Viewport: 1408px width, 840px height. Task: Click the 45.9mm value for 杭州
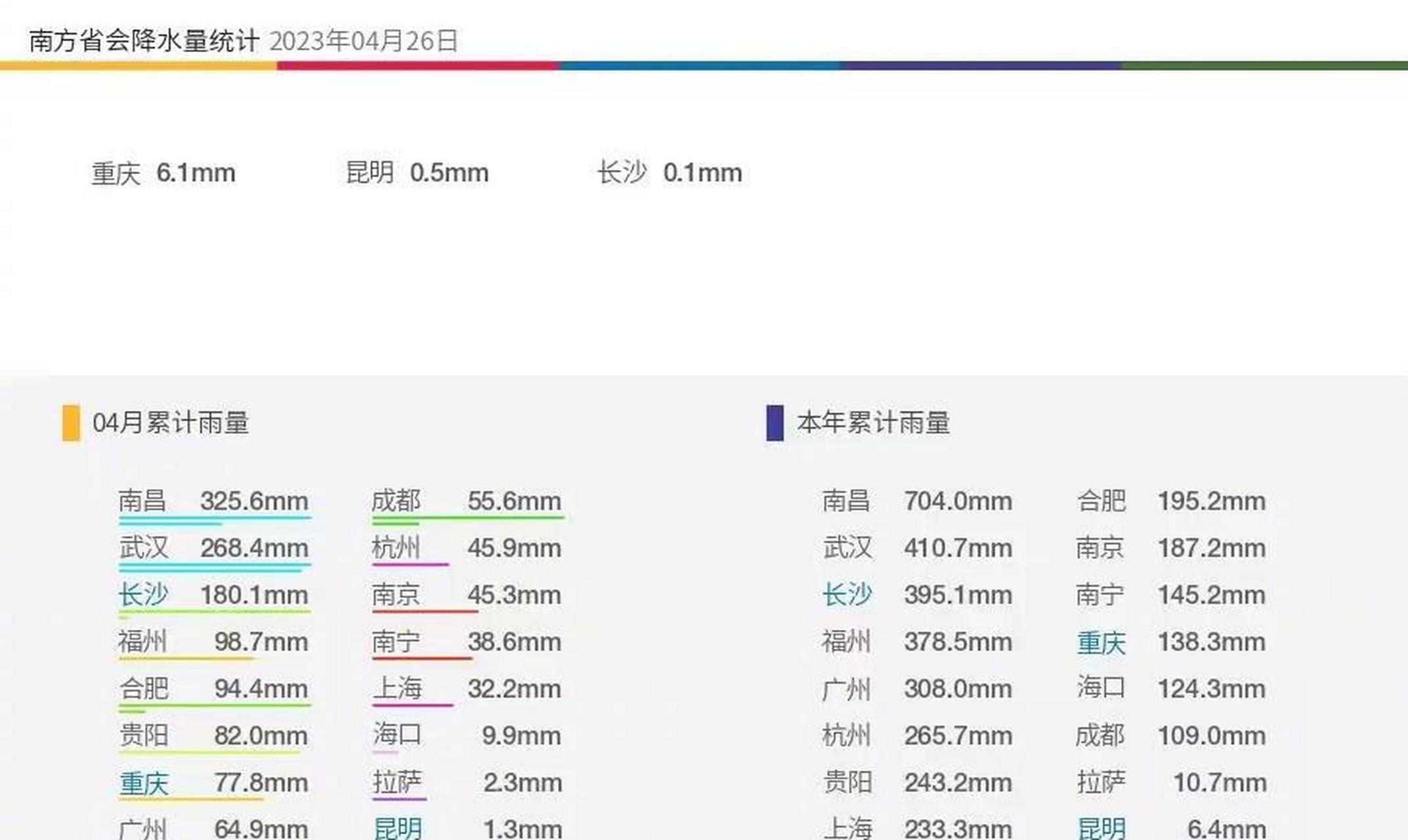pos(515,548)
